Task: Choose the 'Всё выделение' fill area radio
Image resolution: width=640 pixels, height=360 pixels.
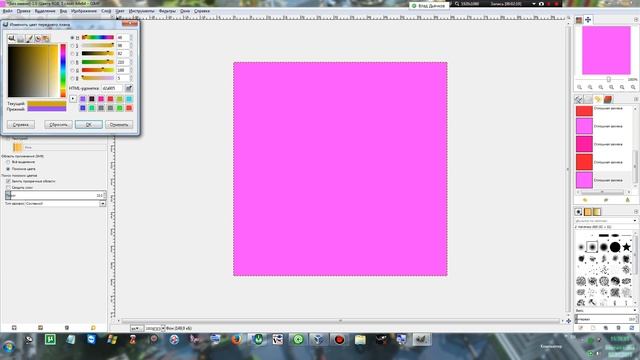Action: (x=8, y=162)
